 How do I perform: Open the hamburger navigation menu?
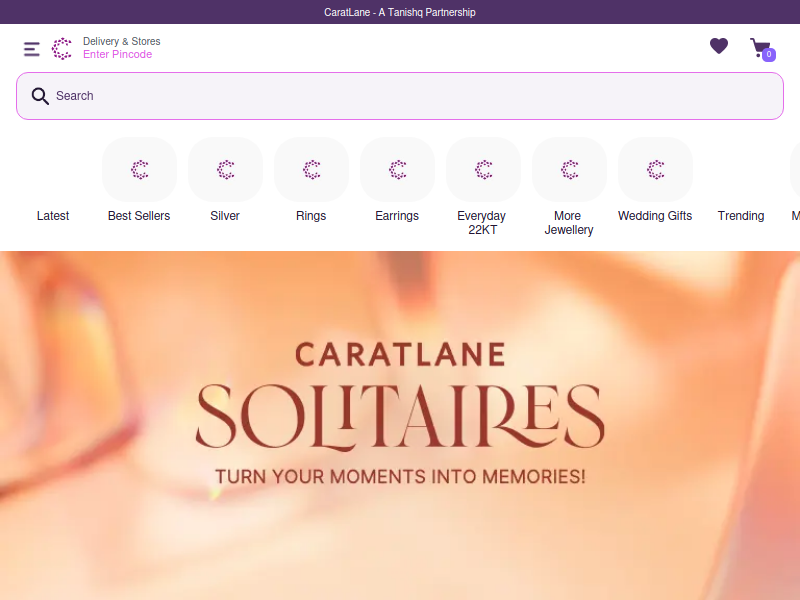(32, 49)
